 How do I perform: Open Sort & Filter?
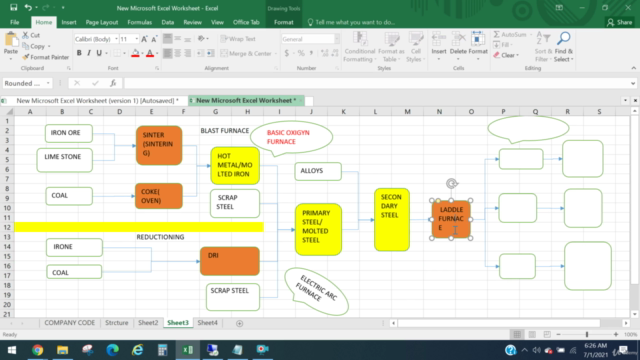(x=543, y=47)
